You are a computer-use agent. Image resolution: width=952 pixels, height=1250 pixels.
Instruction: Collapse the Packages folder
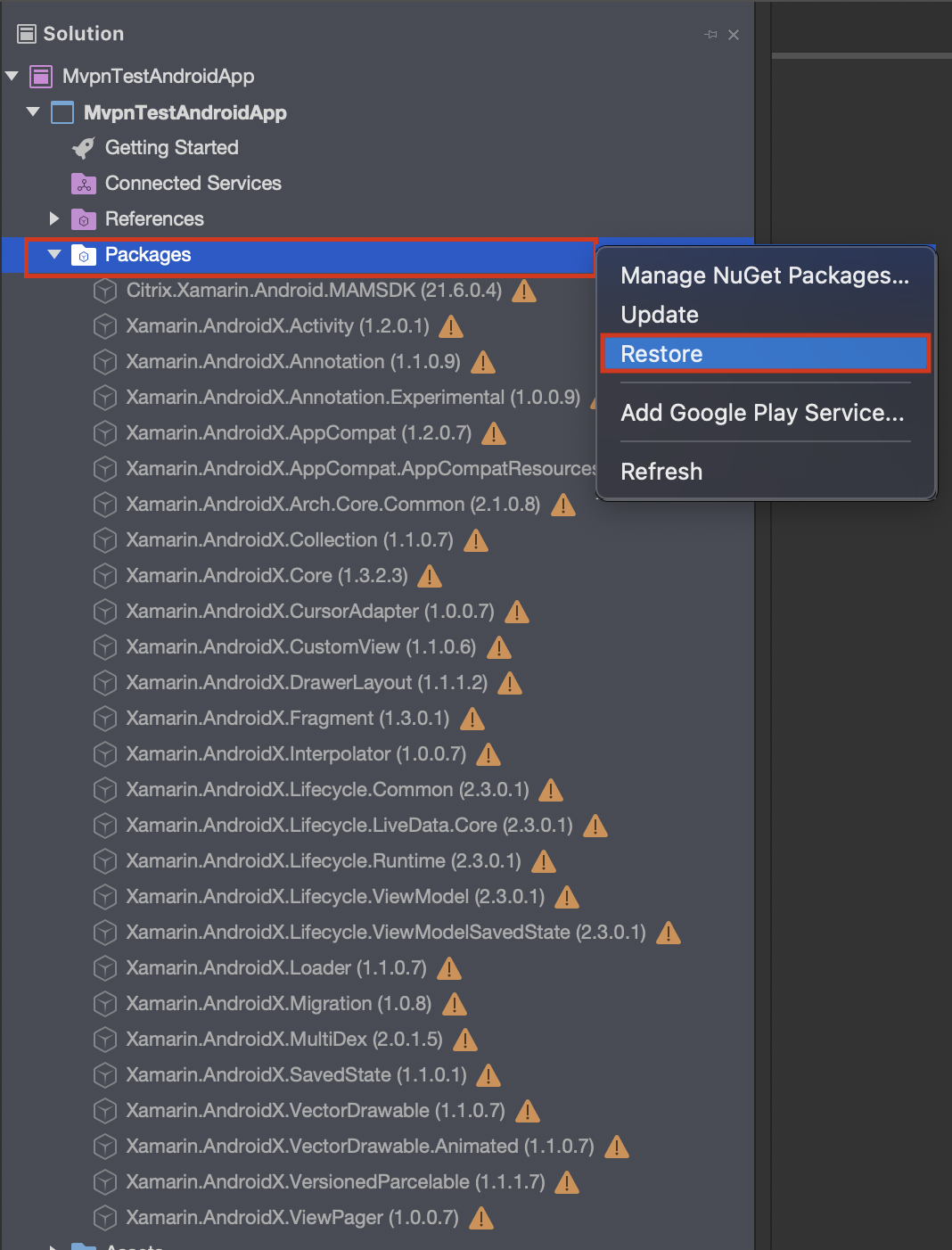click(x=54, y=254)
